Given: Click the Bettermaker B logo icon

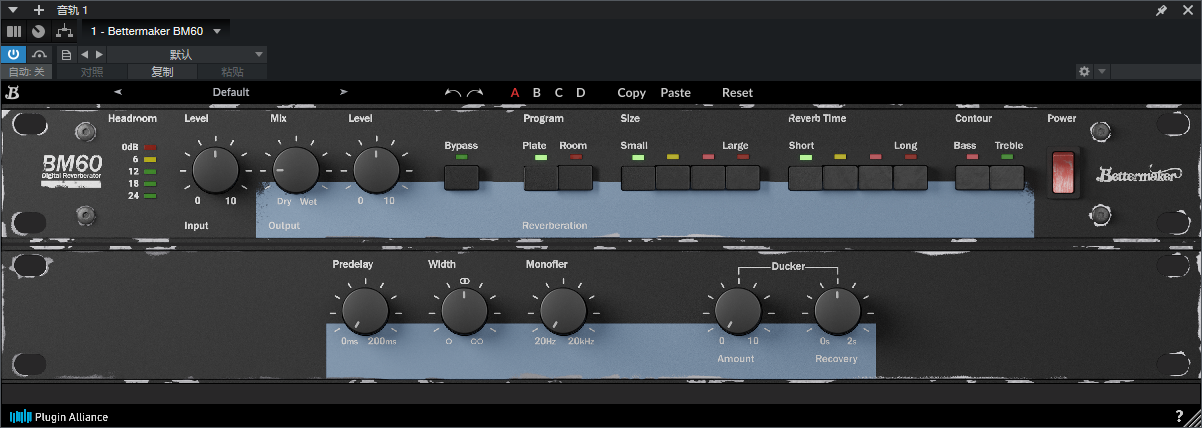Looking at the screenshot, I should coord(14,93).
